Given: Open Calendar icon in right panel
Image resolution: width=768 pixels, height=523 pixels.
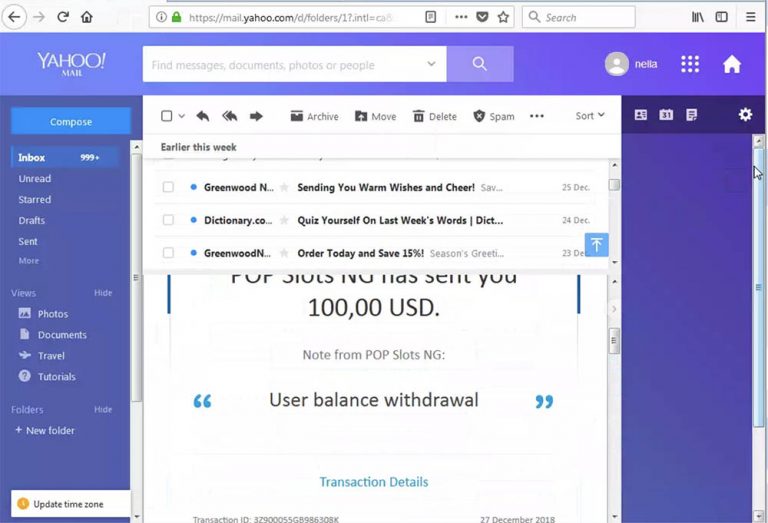Looking at the screenshot, I should coord(666,115).
